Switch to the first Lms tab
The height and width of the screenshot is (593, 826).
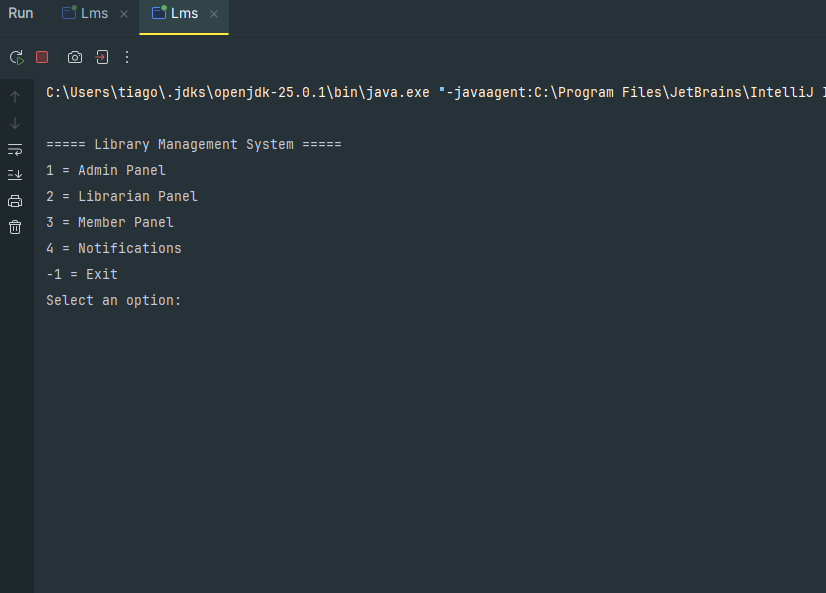tap(85, 13)
